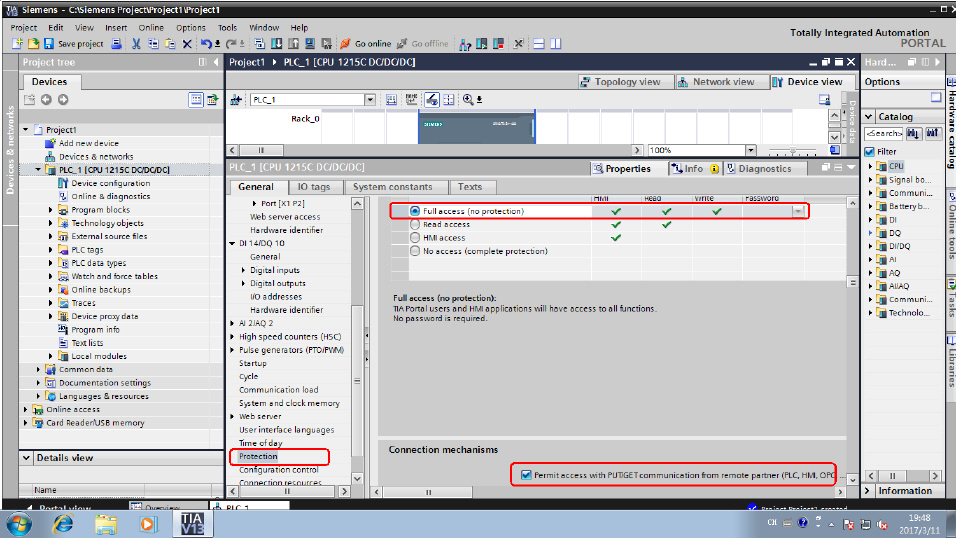Print using the printer toolbar icon
956x538 pixels.
pos(116,44)
